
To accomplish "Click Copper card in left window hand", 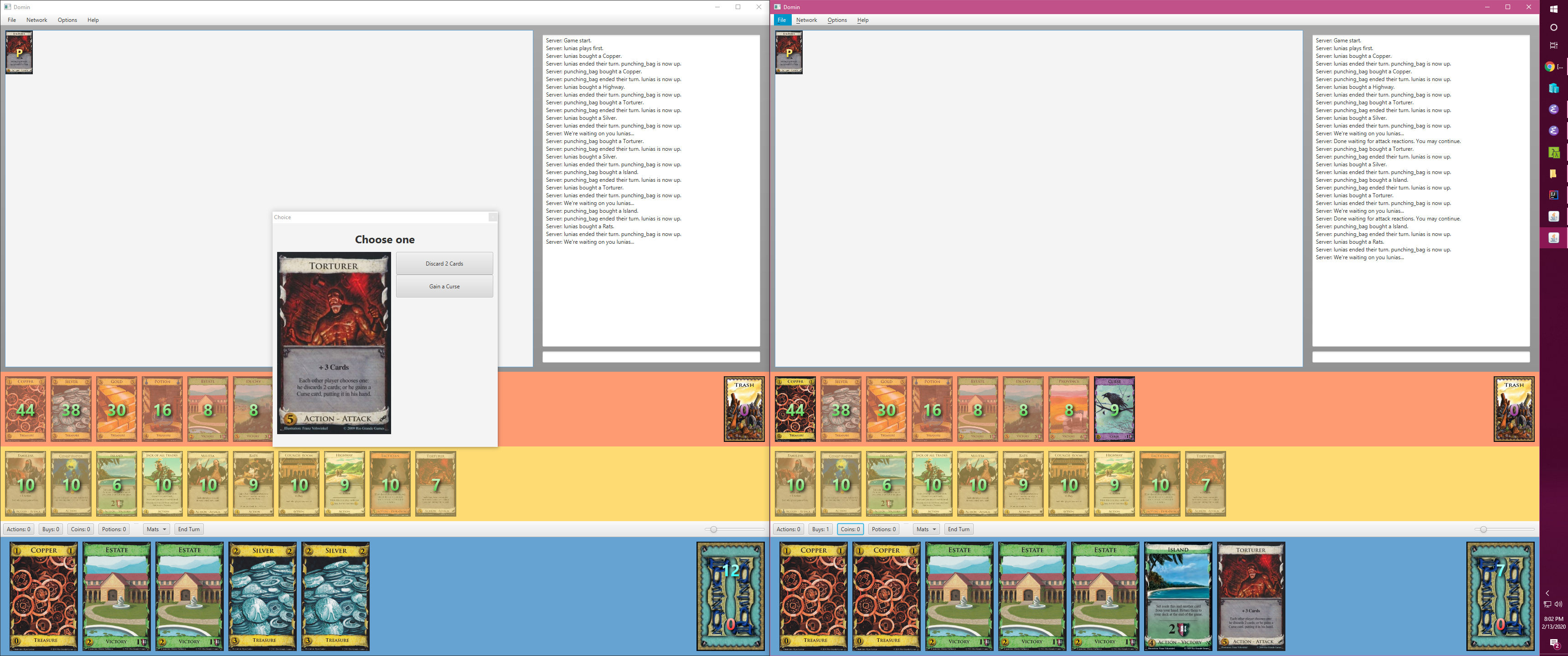I will (x=44, y=596).
